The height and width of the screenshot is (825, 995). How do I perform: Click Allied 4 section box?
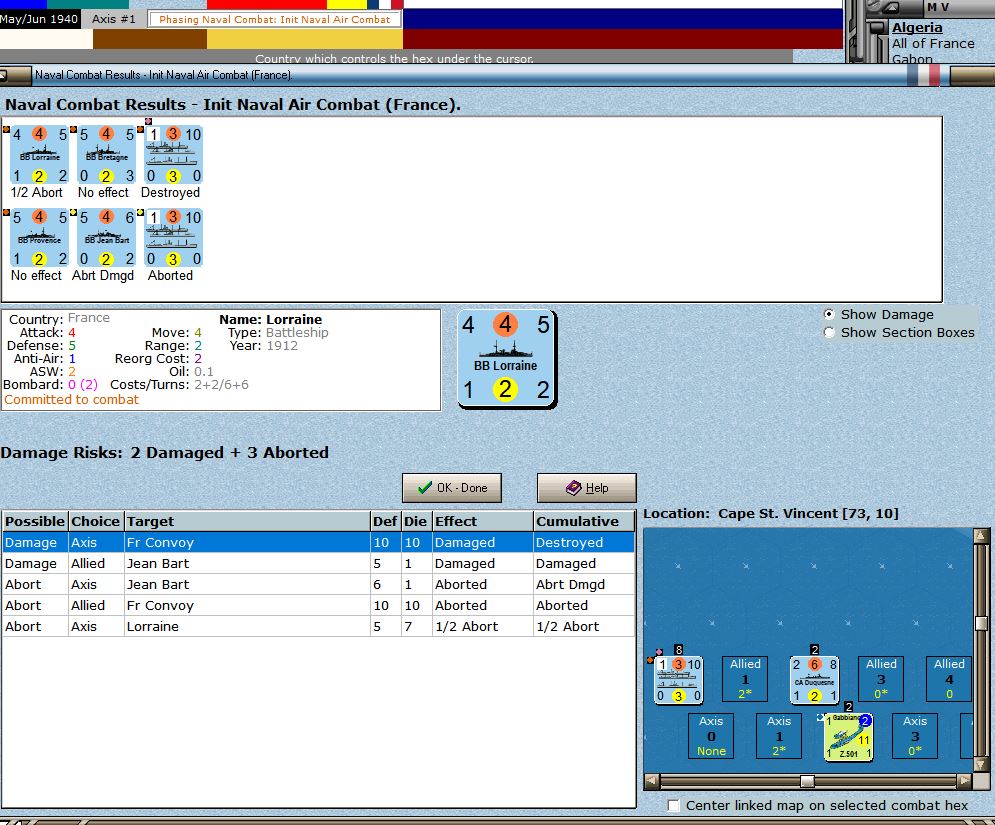[x=949, y=679]
